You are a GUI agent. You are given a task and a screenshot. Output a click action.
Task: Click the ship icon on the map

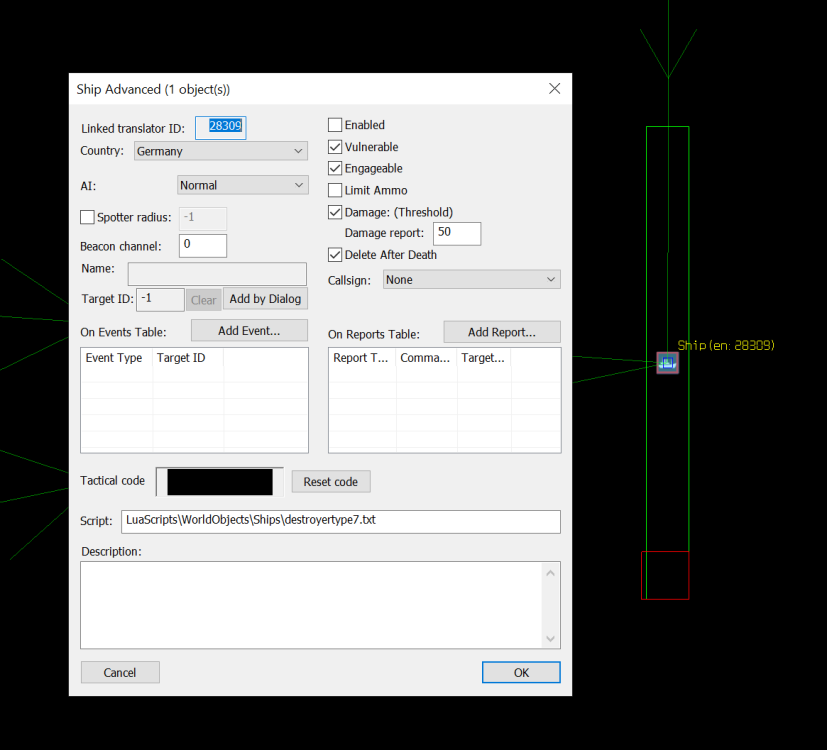667,363
